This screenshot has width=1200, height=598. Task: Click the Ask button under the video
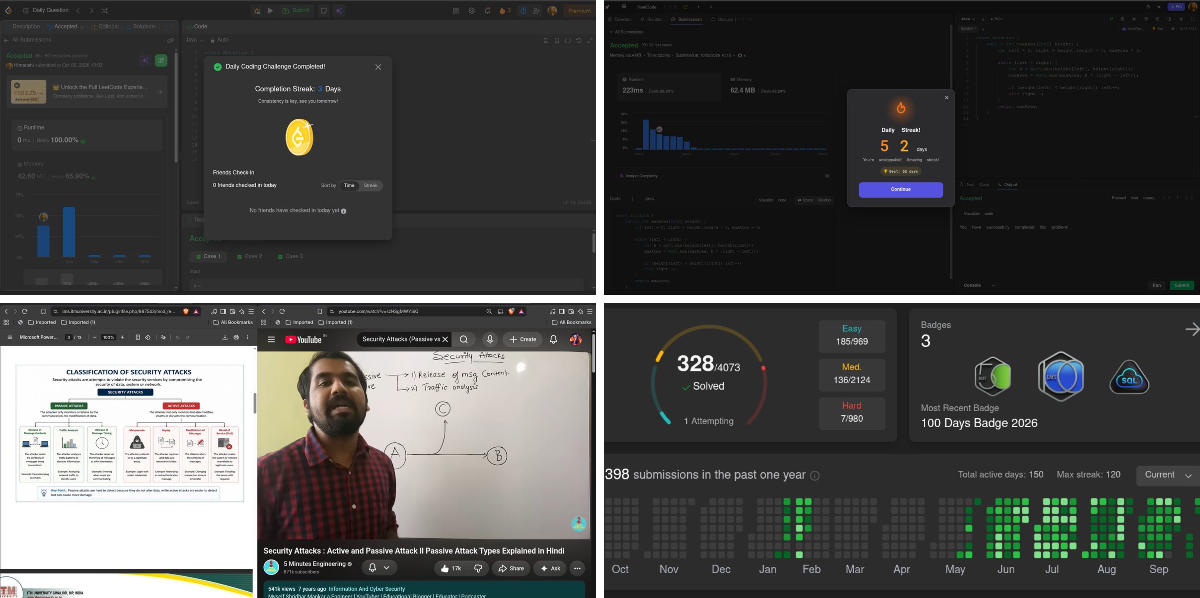tap(549, 568)
